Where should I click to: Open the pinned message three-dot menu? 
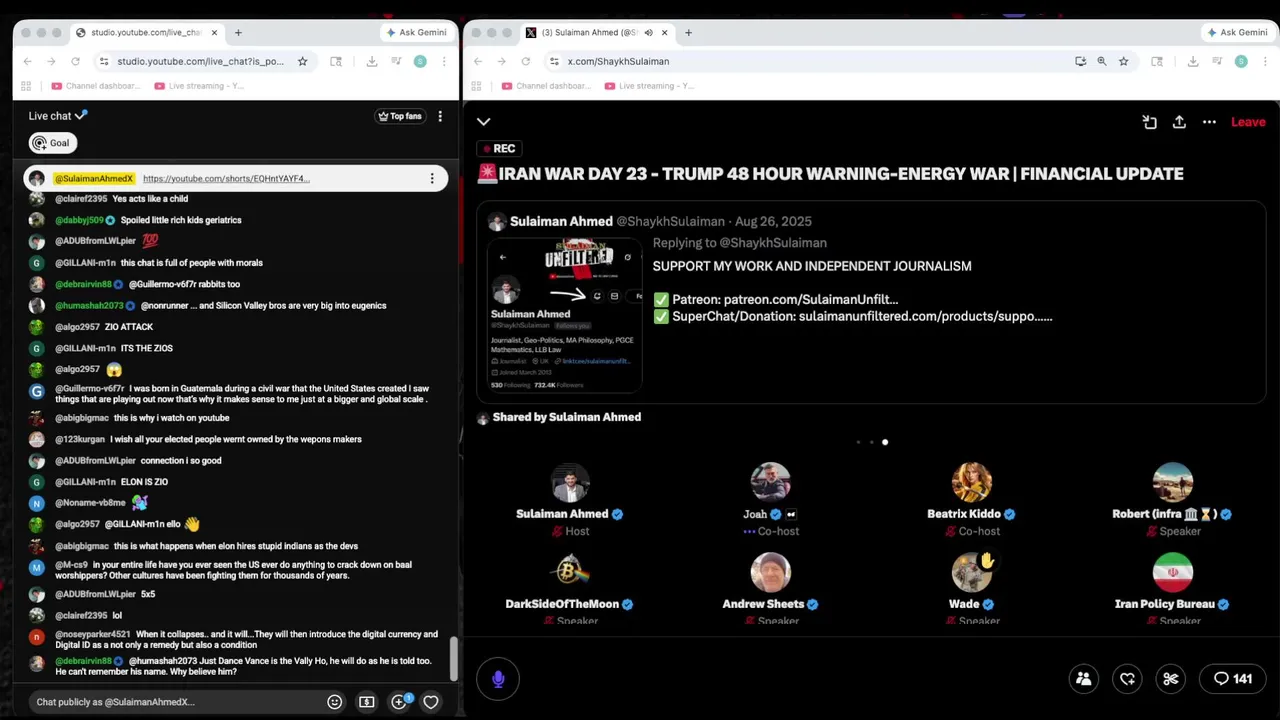click(432, 179)
